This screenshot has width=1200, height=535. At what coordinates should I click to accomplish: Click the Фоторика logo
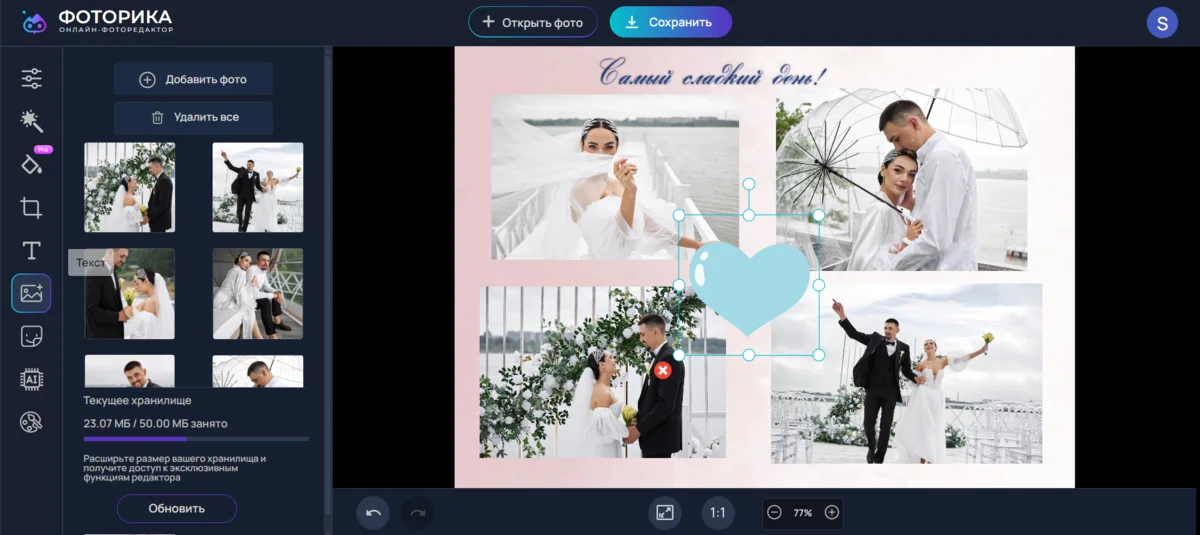click(x=96, y=22)
